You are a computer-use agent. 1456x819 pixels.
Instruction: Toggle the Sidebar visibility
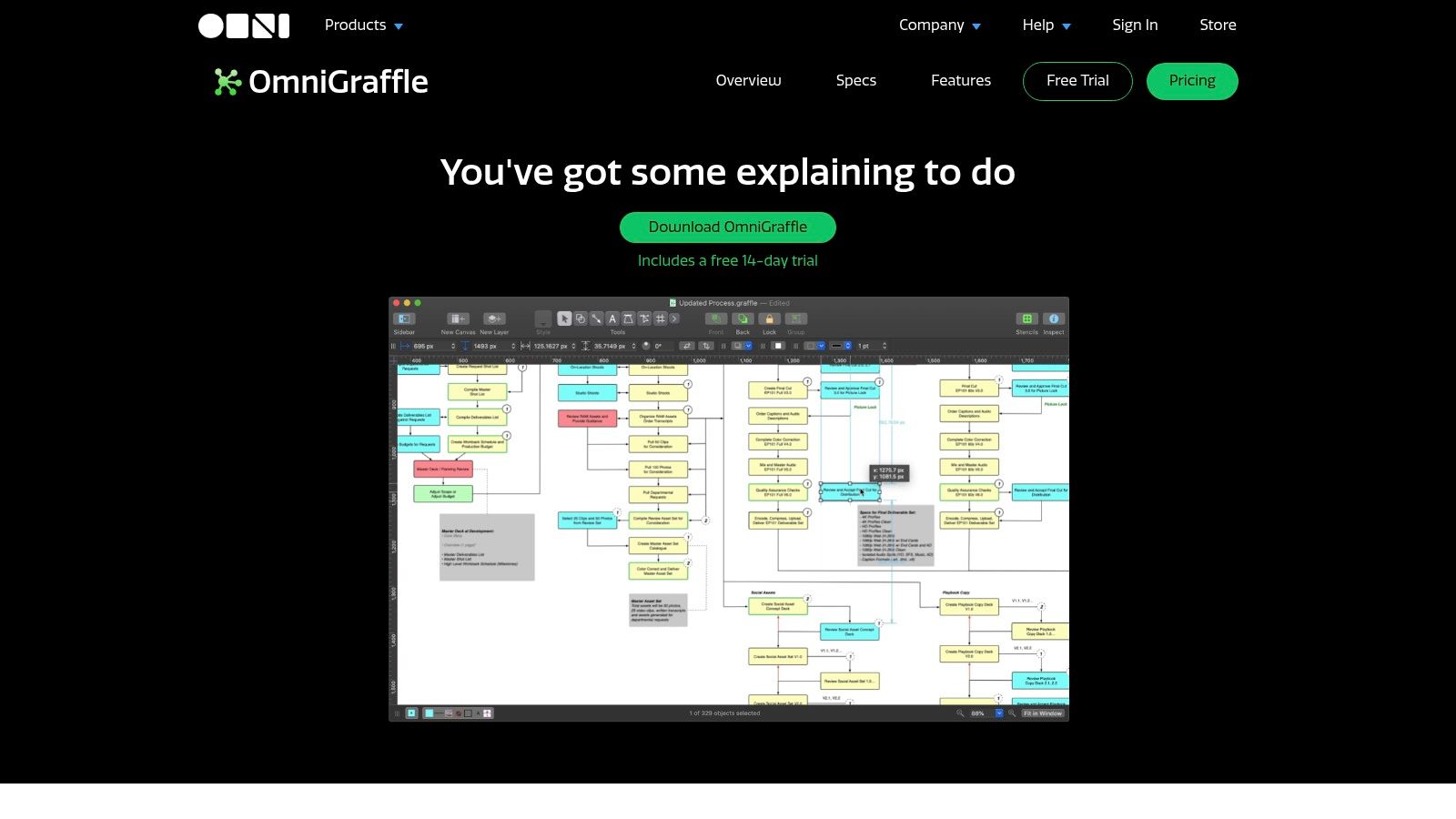405,318
